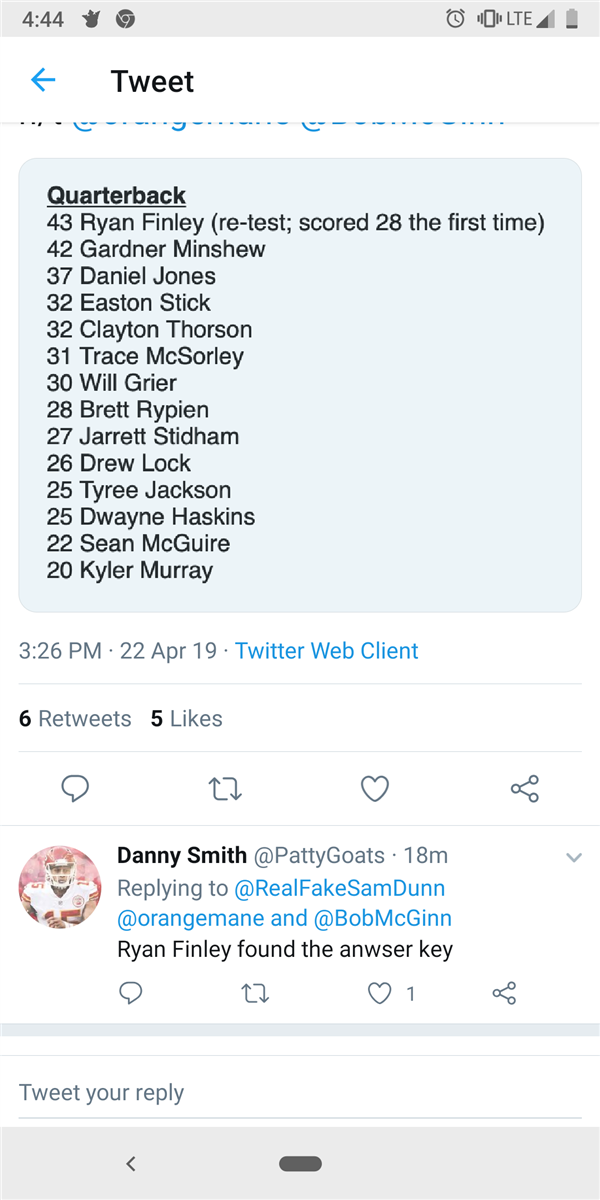Open Danny Smith's profile picture
Viewport: 600px width, 1200px height.
(61, 885)
